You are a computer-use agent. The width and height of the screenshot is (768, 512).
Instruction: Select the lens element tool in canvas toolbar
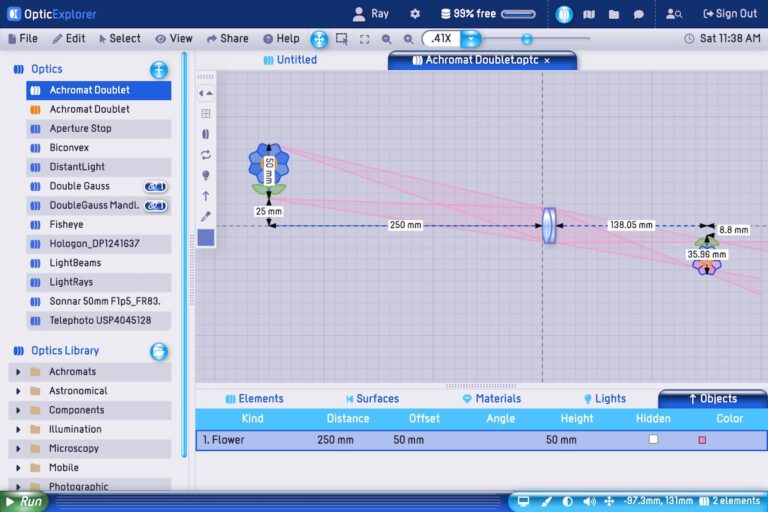[x=206, y=134]
